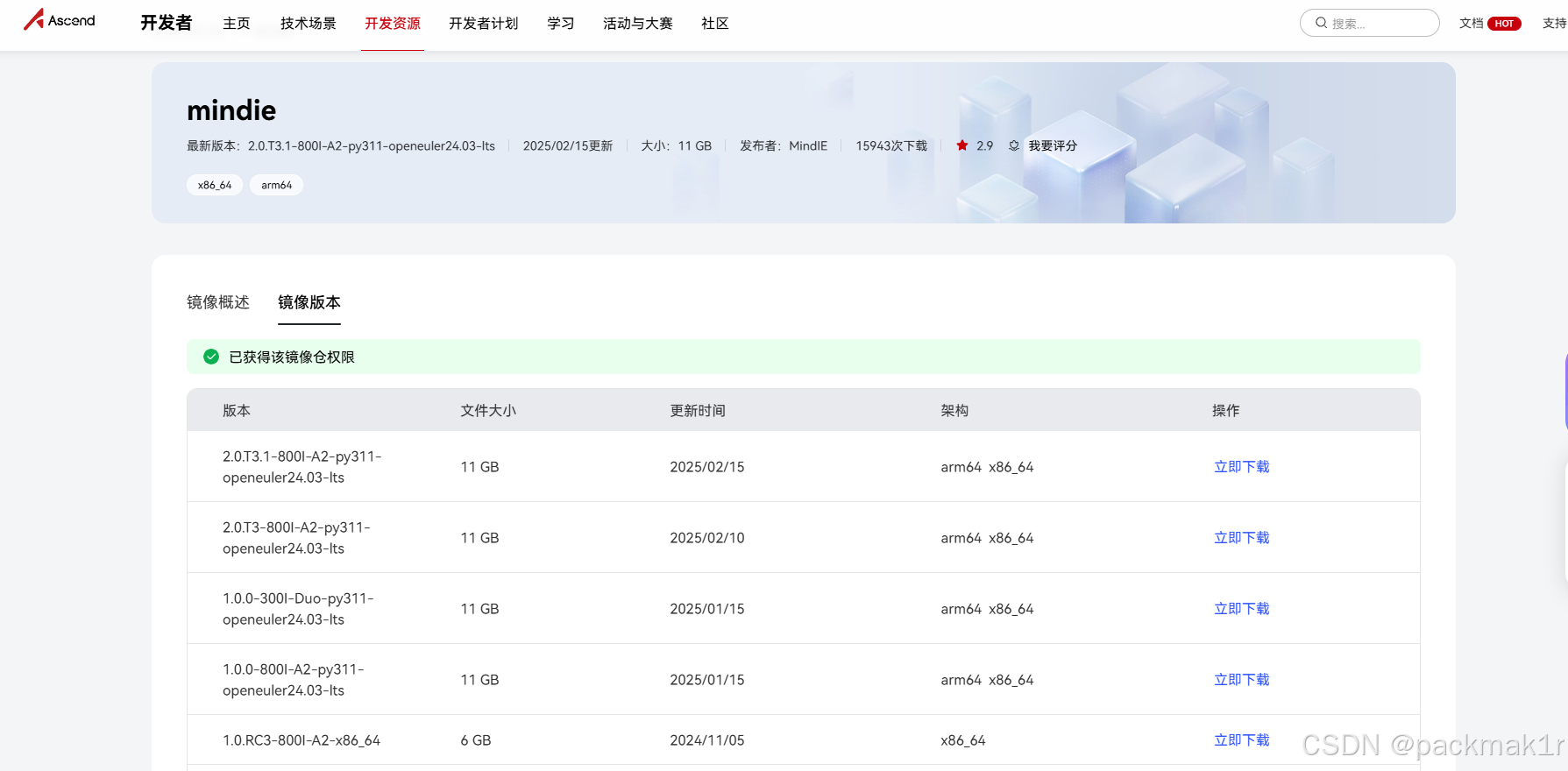Screen dimensions: 1568x771
Task: Select the arm64 tag
Action: coord(277,185)
